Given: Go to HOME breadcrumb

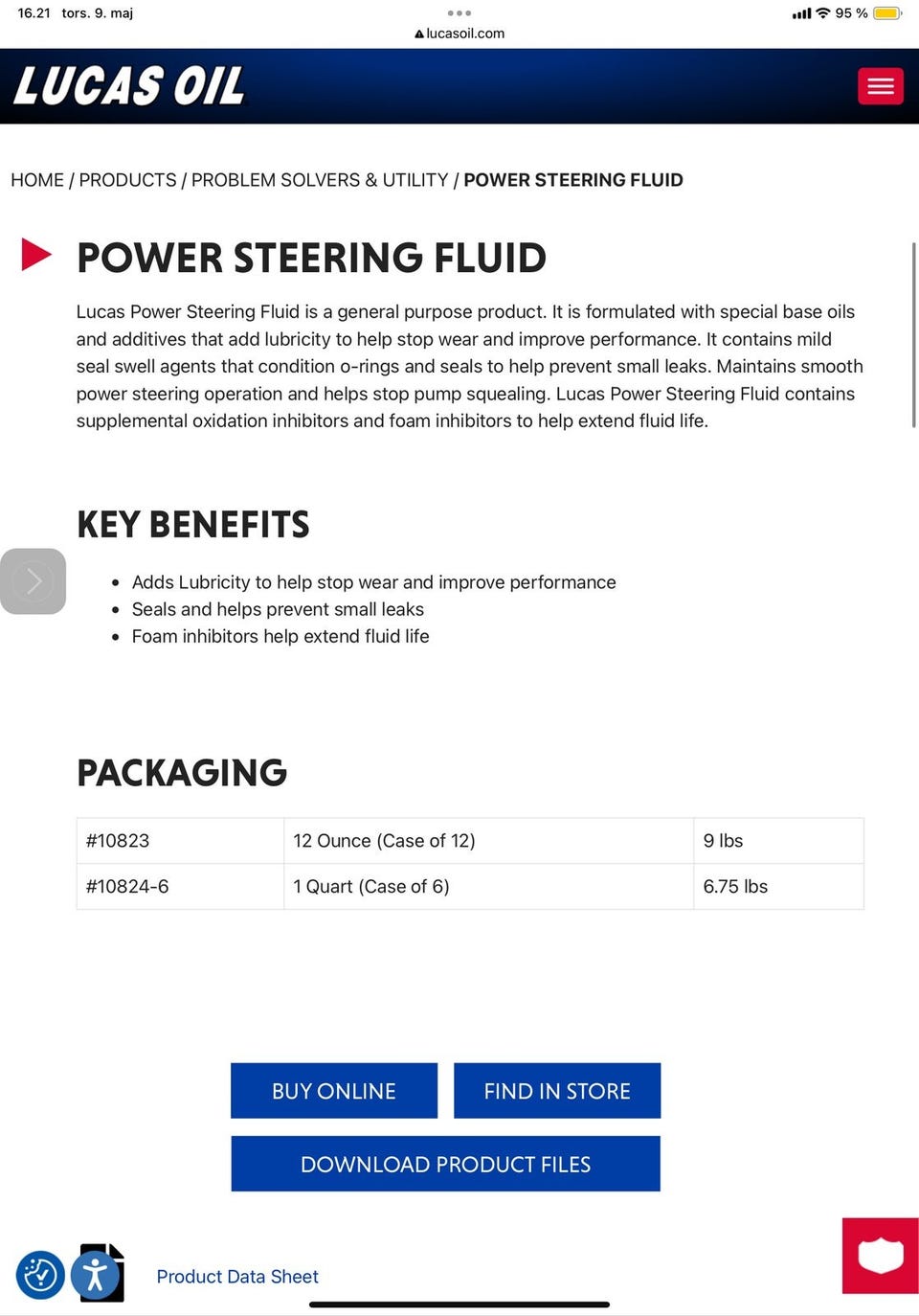Looking at the screenshot, I should 37,180.
